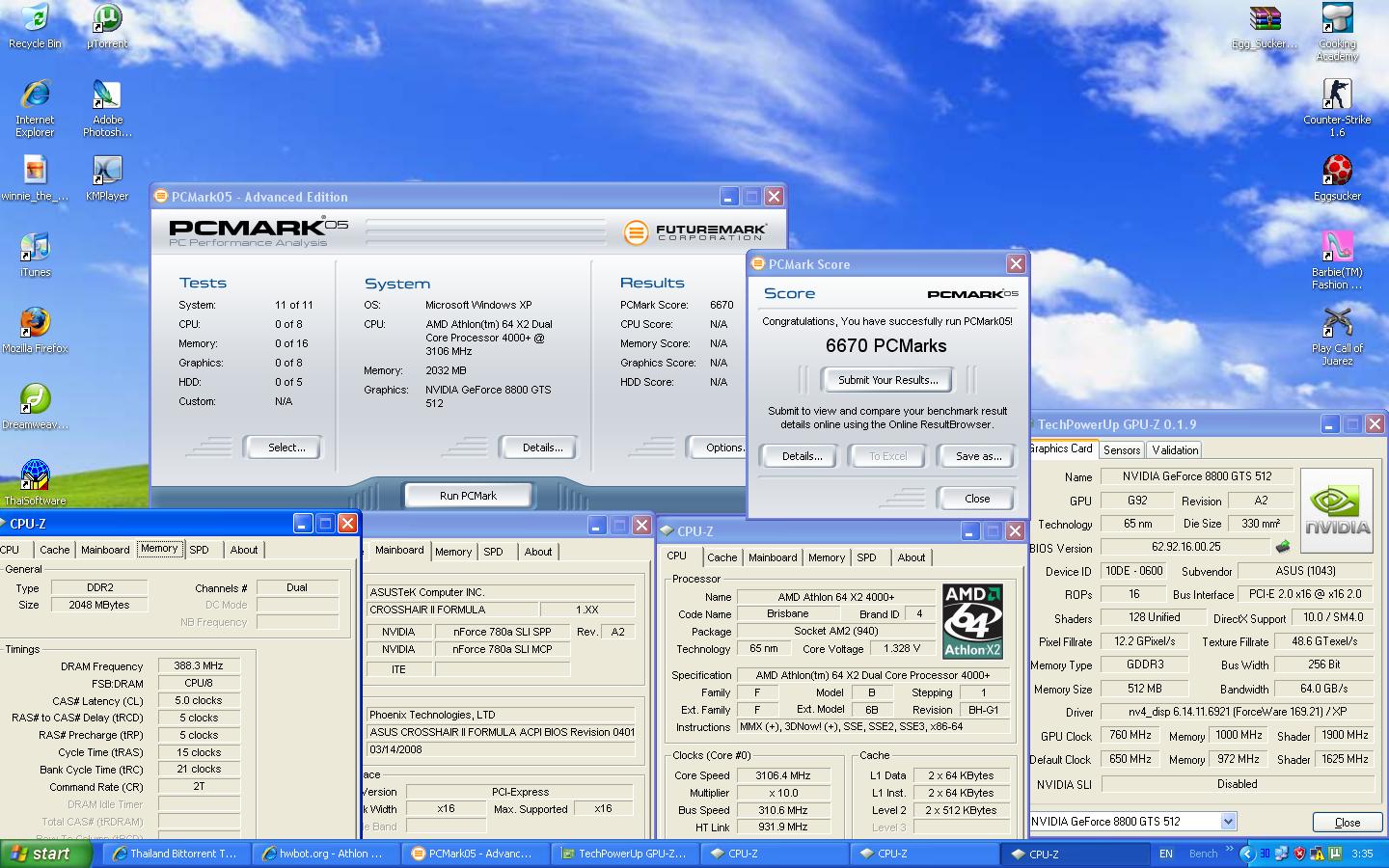Open the Eggsucker desktop icon
Viewport: 1389px width, 868px height.
pyautogui.click(x=1337, y=178)
